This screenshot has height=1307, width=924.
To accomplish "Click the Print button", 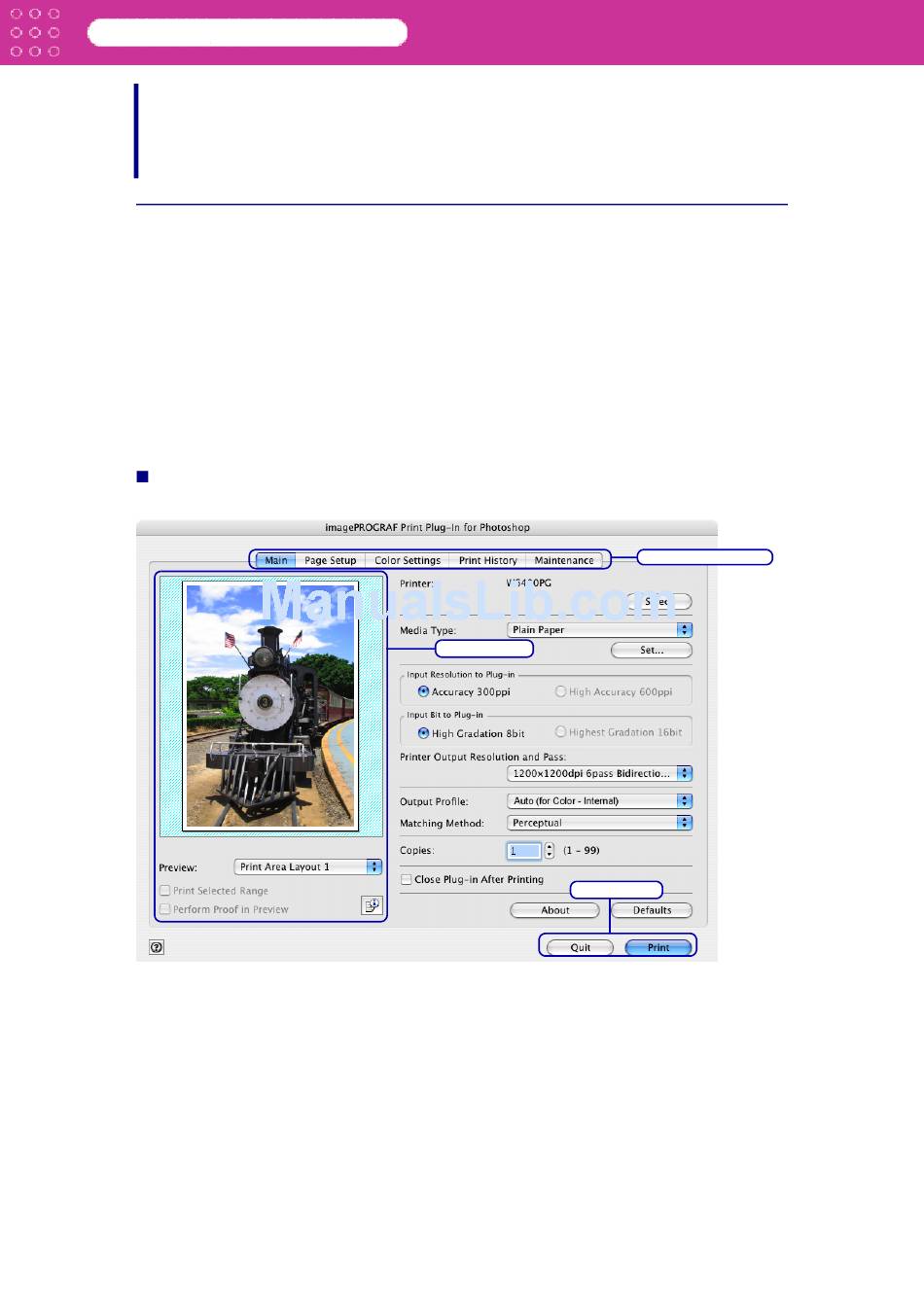I will click(x=658, y=947).
